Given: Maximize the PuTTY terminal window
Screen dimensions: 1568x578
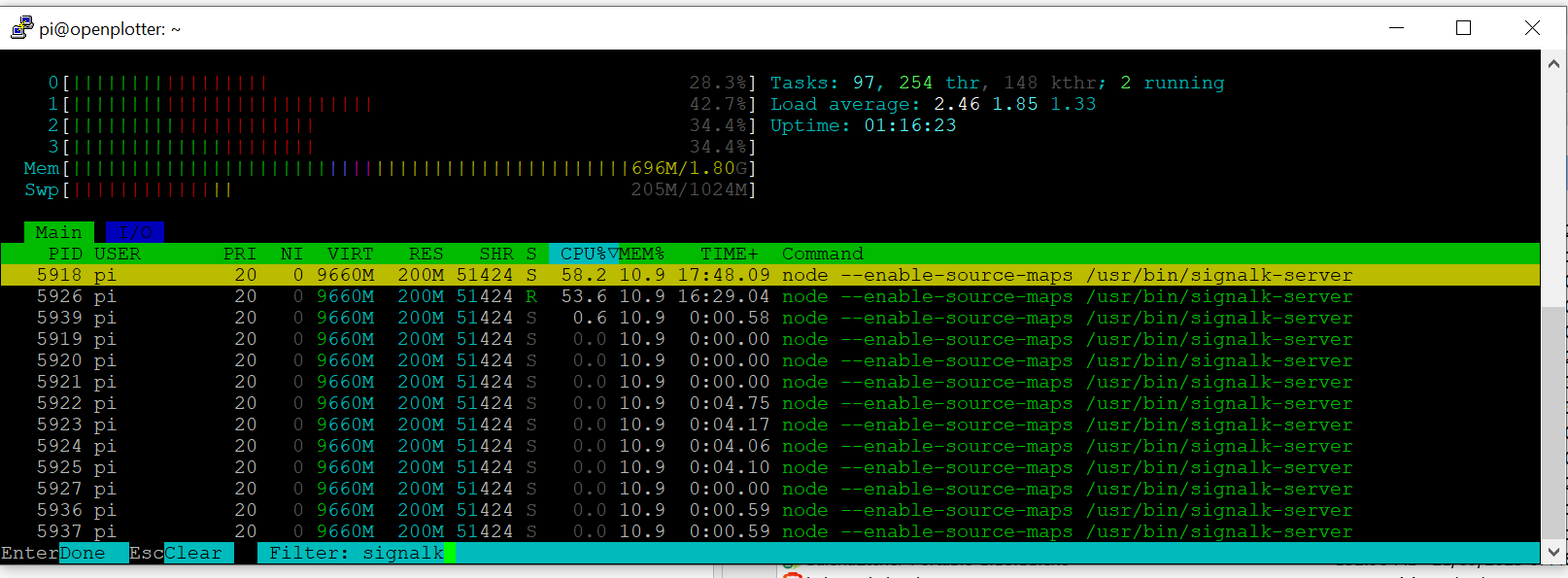Looking at the screenshot, I should (x=1464, y=28).
